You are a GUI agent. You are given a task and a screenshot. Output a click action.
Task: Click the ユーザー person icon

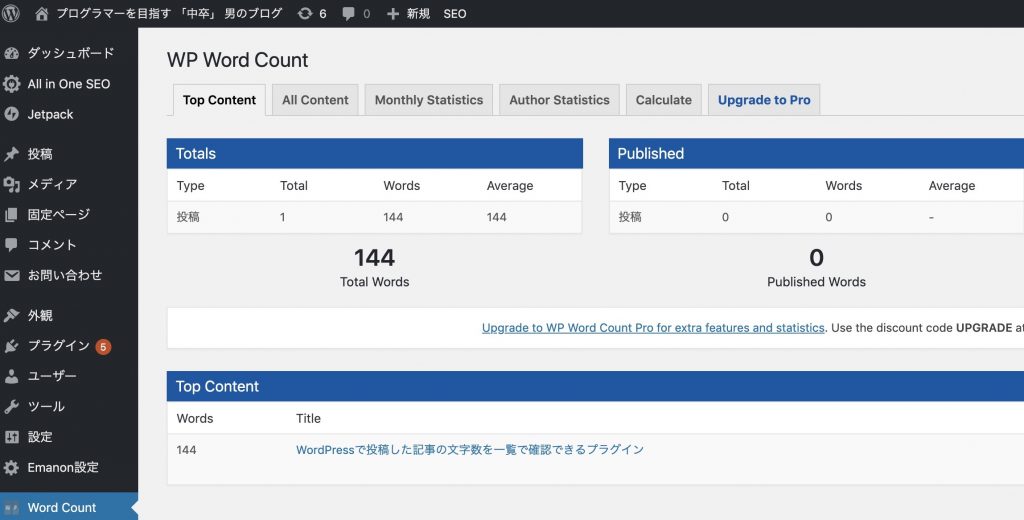tap(11, 376)
